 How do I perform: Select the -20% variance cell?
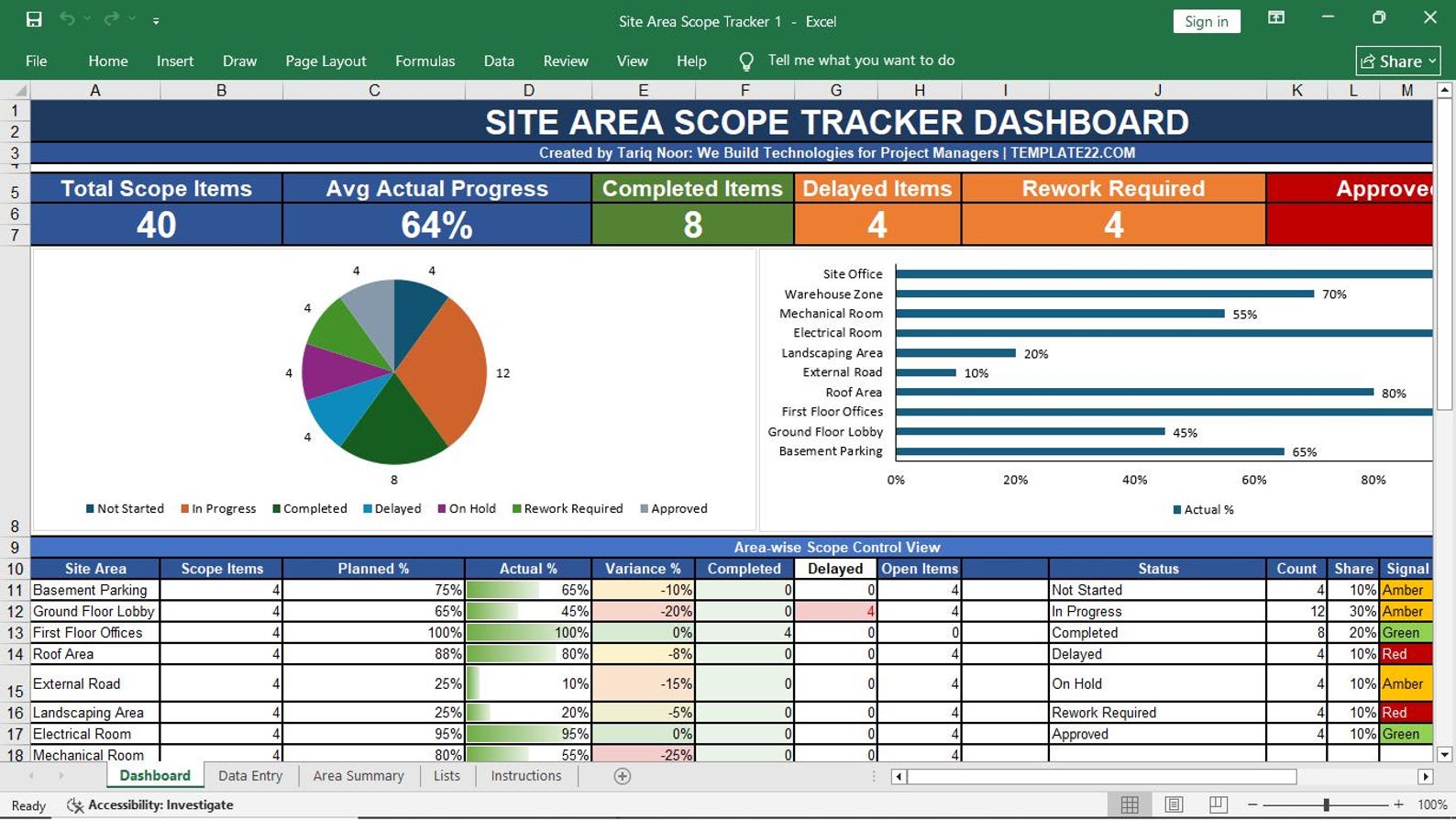pos(644,611)
